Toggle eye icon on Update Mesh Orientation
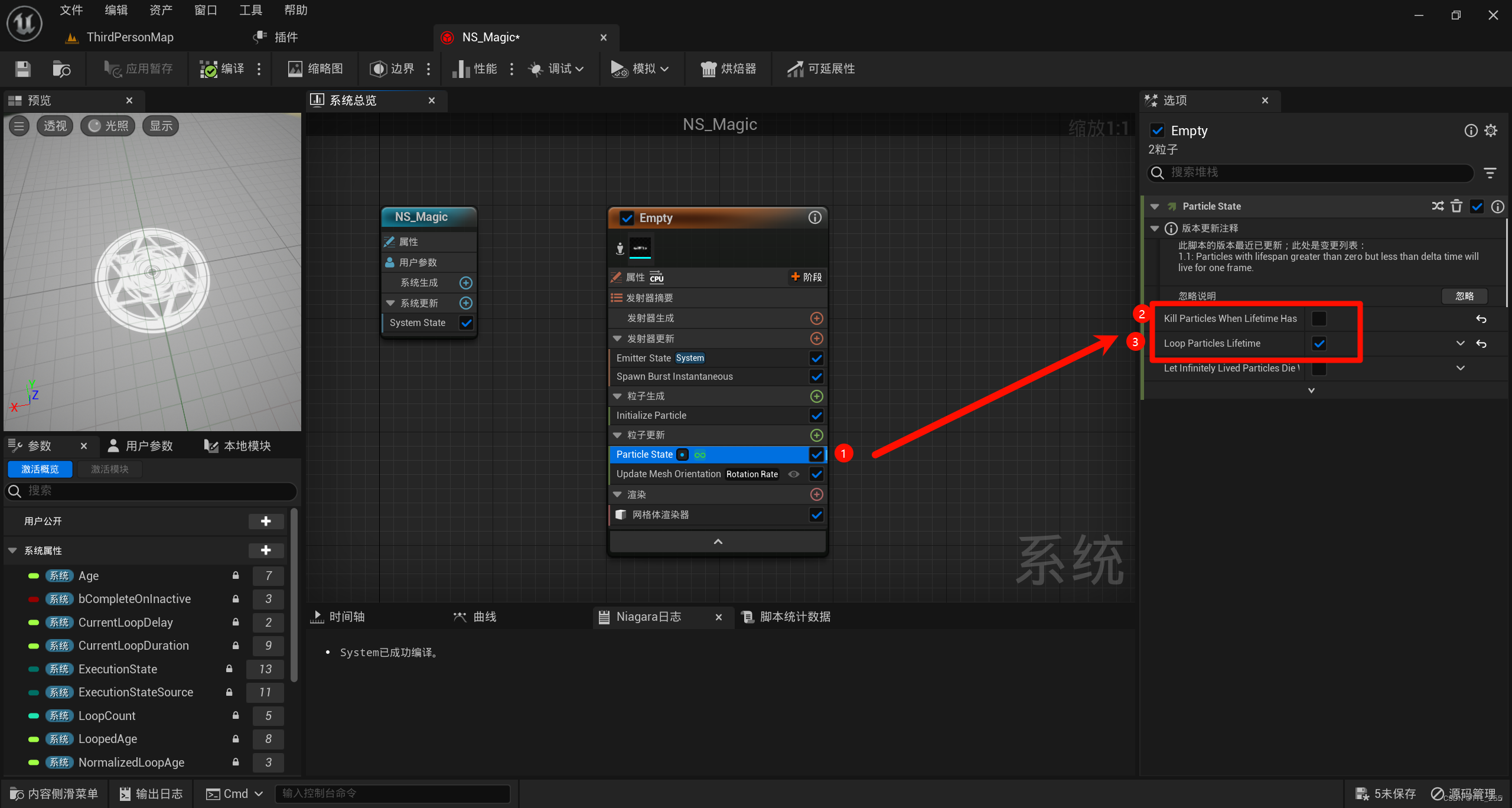Image resolution: width=1512 pixels, height=808 pixels. [x=794, y=474]
